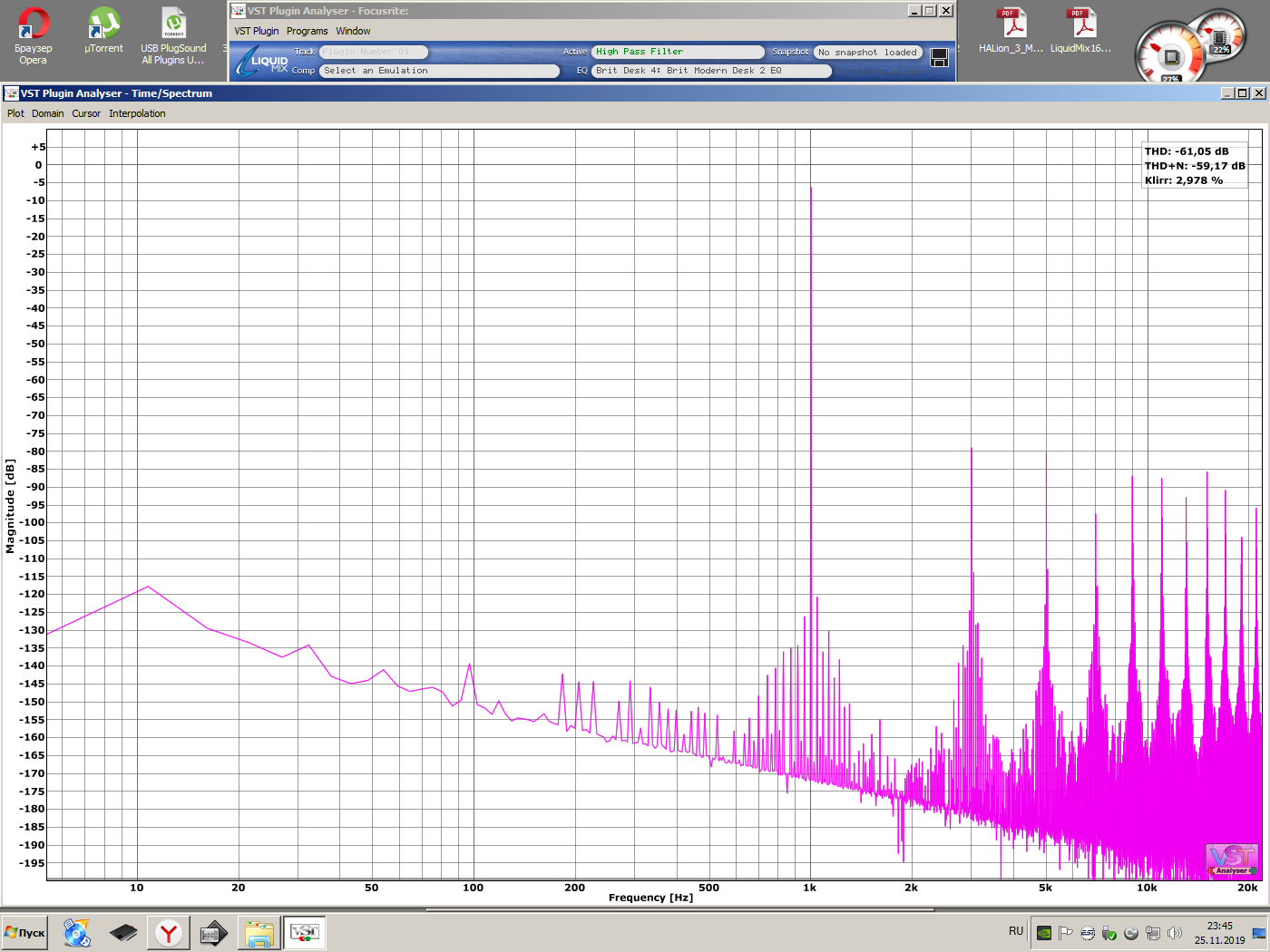Image resolution: width=1270 pixels, height=952 pixels.
Task: Open the LiquidMix16 PDF desktop file
Action: (1080, 31)
